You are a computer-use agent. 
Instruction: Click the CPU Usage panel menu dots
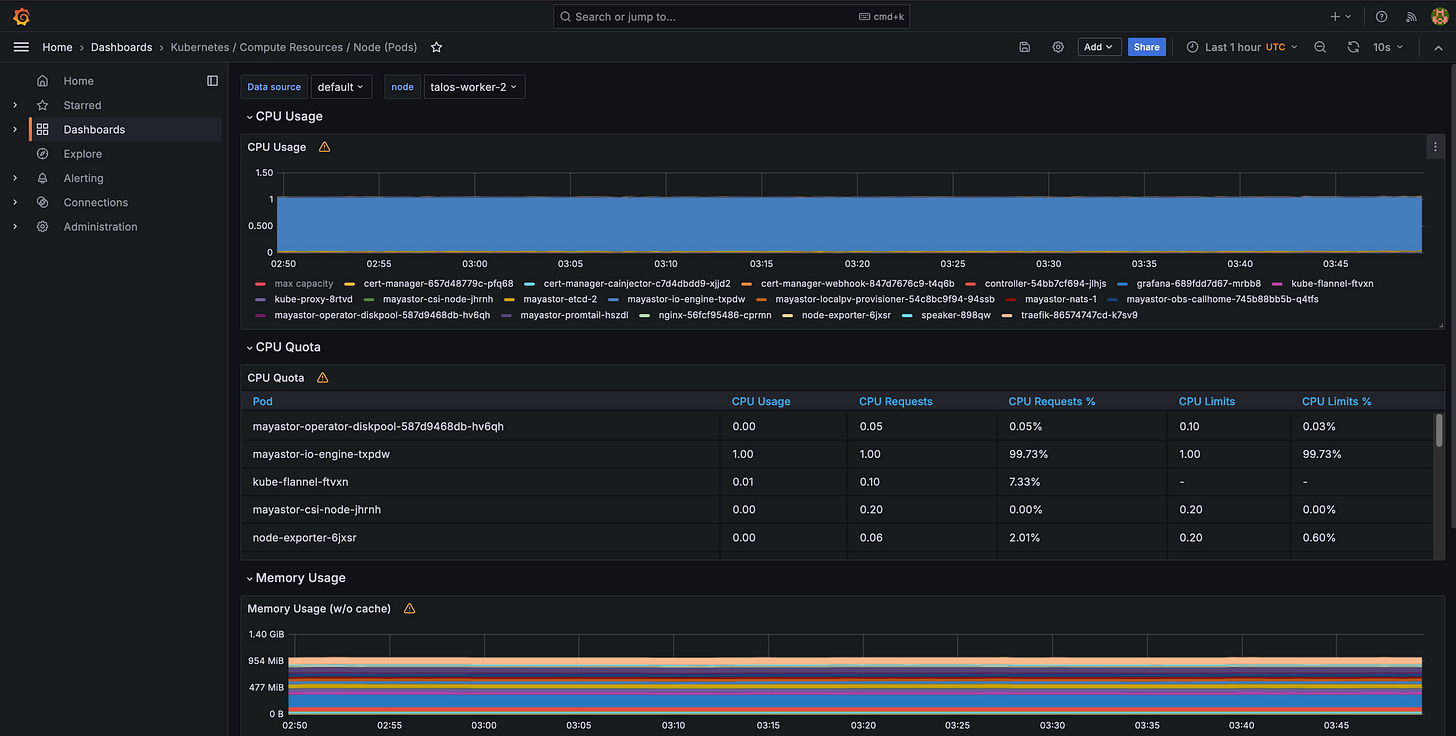[x=1435, y=147]
